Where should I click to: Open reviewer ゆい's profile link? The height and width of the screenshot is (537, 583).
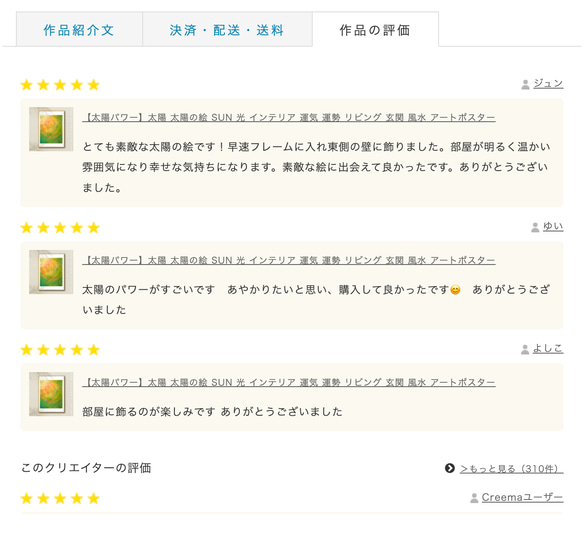pyautogui.click(x=553, y=226)
